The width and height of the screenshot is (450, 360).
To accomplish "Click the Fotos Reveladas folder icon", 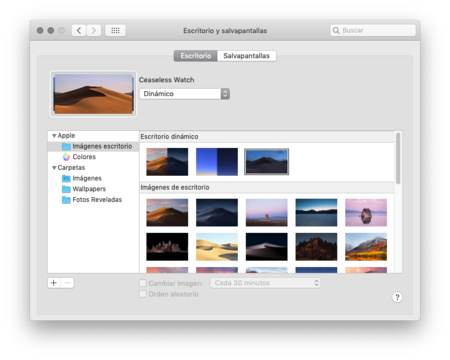I will pyautogui.click(x=66, y=200).
